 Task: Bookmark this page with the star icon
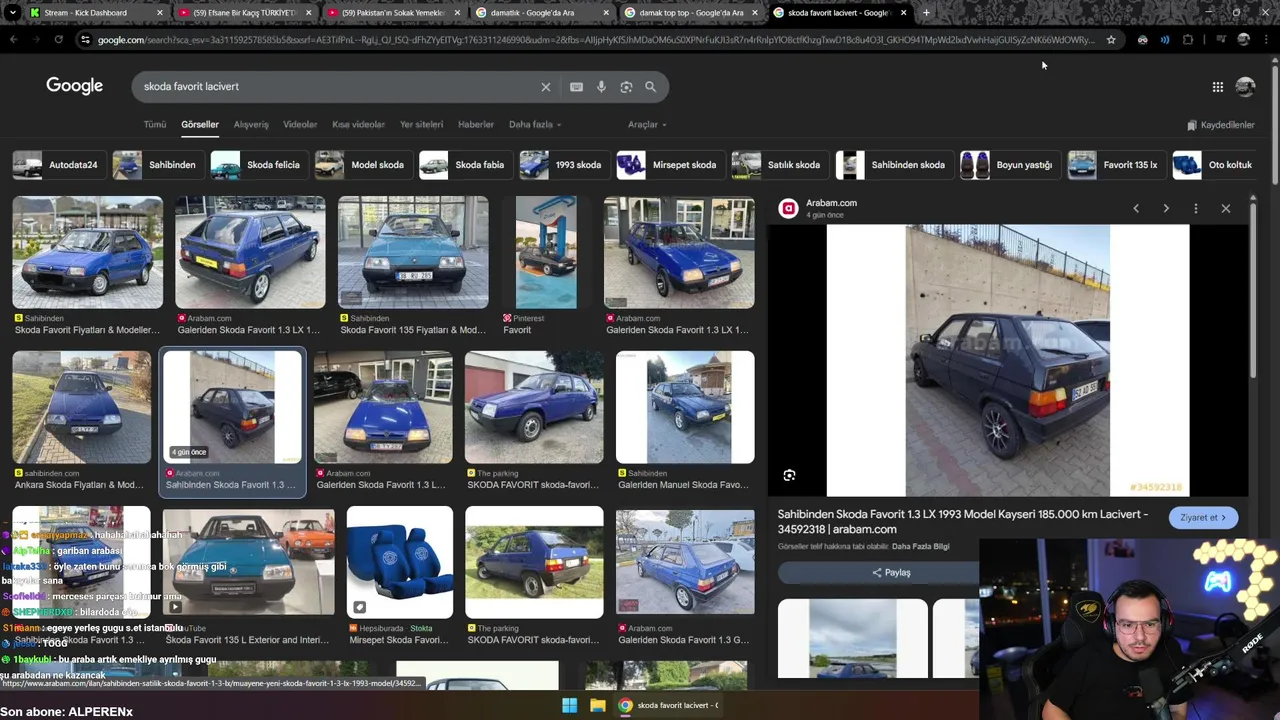tap(1111, 40)
